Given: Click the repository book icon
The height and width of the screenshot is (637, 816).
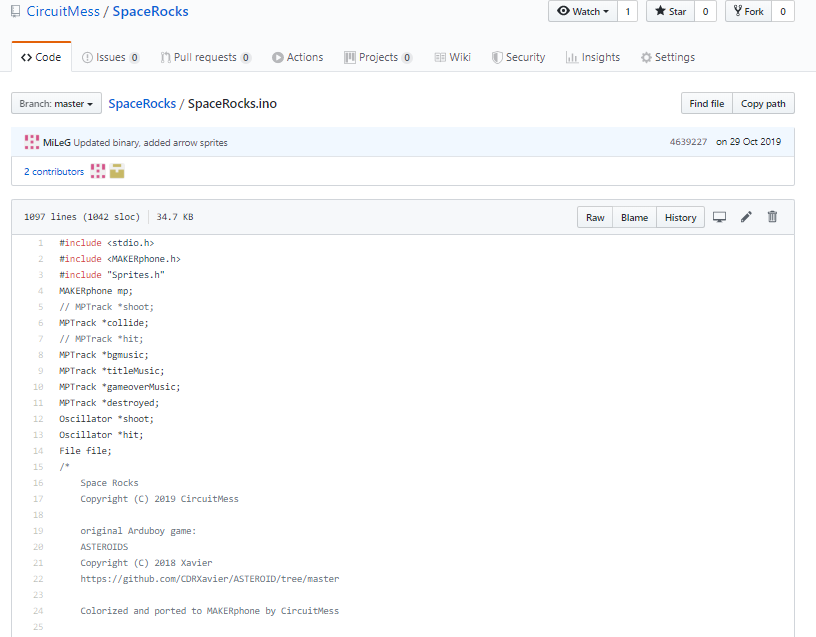Looking at the screenshot, I should pyautogui.click(x=16, y=11).
